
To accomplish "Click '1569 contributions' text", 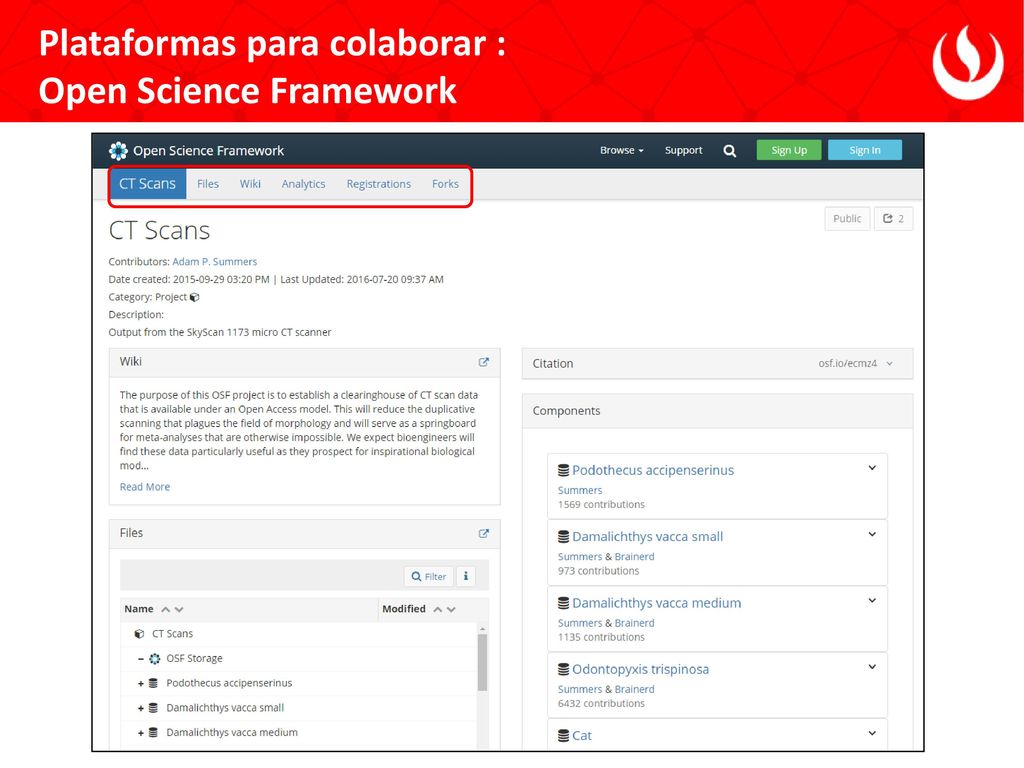I will (601, 505).
